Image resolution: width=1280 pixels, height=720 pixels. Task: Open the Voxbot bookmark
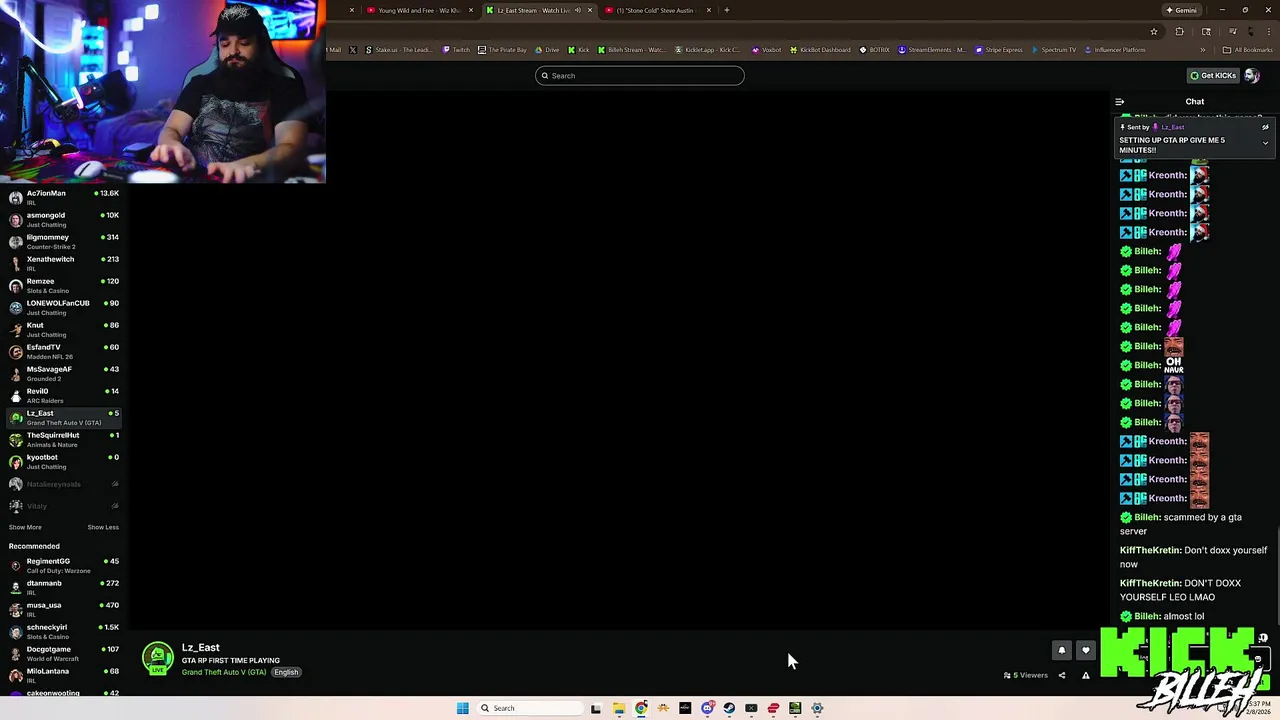click(766, 50)
